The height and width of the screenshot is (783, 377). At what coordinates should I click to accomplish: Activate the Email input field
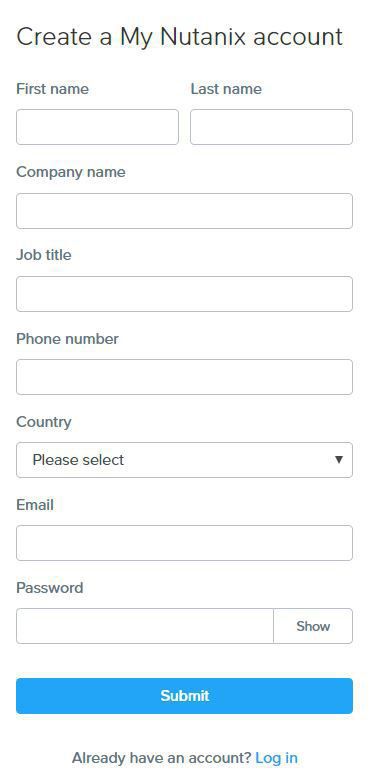click(x=184, y=543)
